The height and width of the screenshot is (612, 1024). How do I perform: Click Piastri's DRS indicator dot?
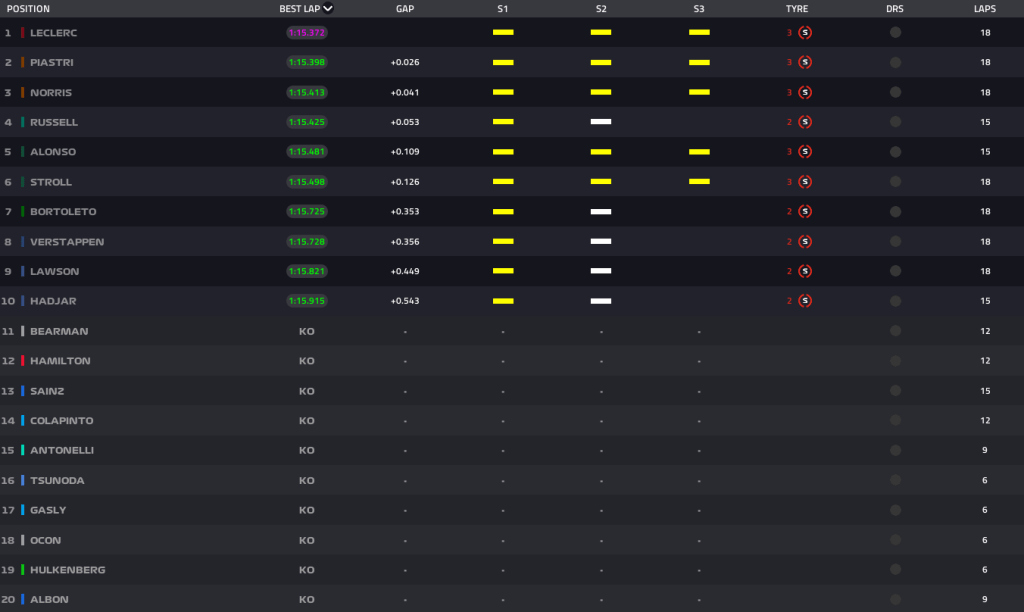895,62
